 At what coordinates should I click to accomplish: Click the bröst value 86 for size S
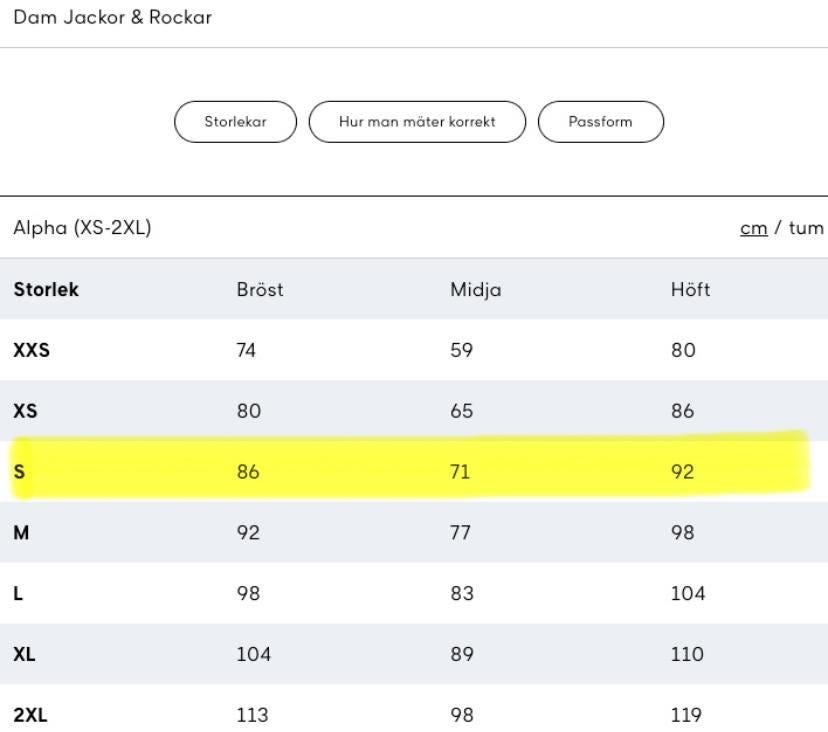(x=248, y=472)
